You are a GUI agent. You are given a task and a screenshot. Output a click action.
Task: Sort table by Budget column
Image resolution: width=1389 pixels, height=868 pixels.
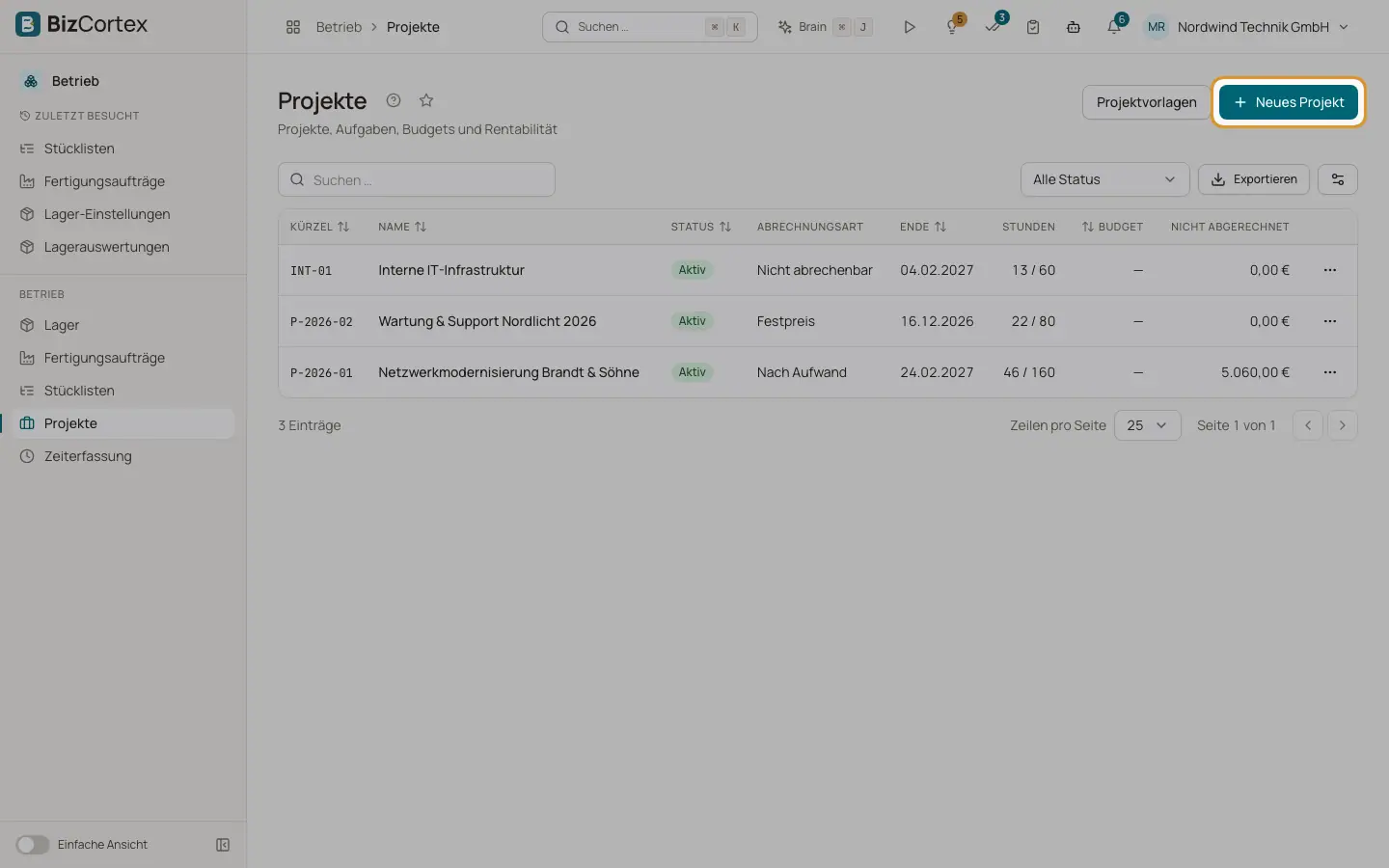pyautogui.click(x=1112, y=227)
